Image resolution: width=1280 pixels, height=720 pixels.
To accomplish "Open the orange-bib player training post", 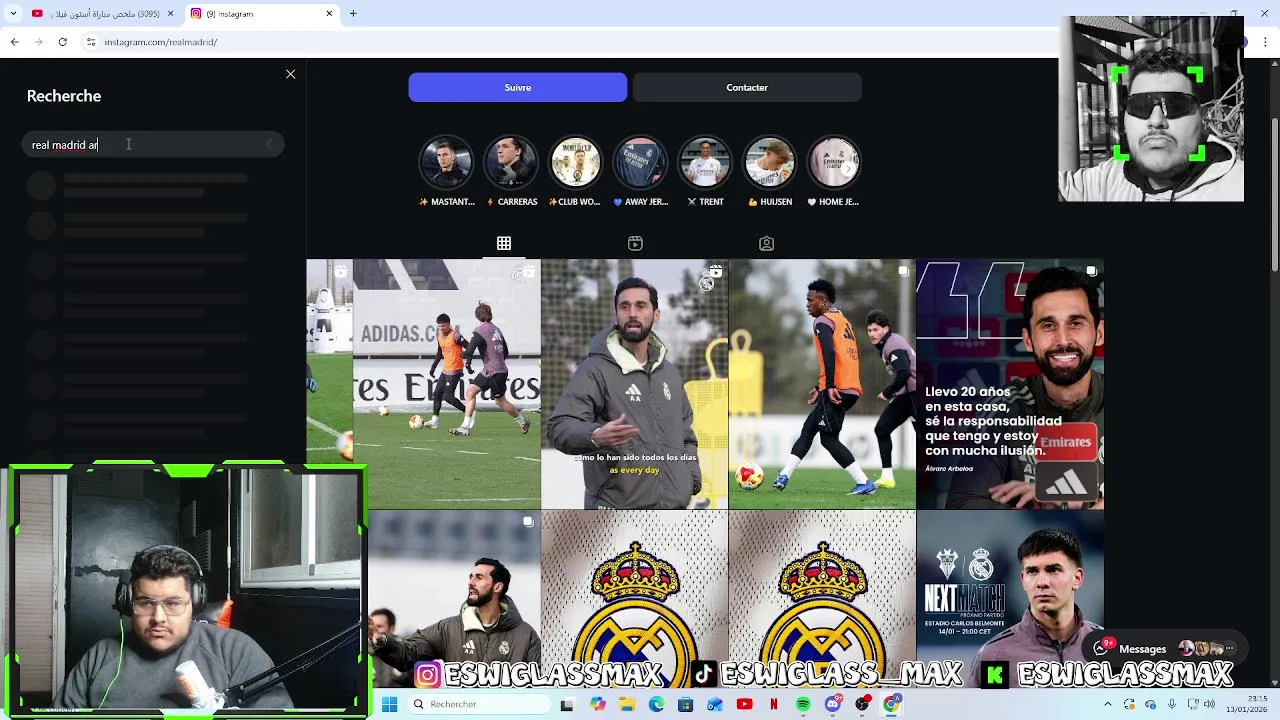I will pos(822,385).
